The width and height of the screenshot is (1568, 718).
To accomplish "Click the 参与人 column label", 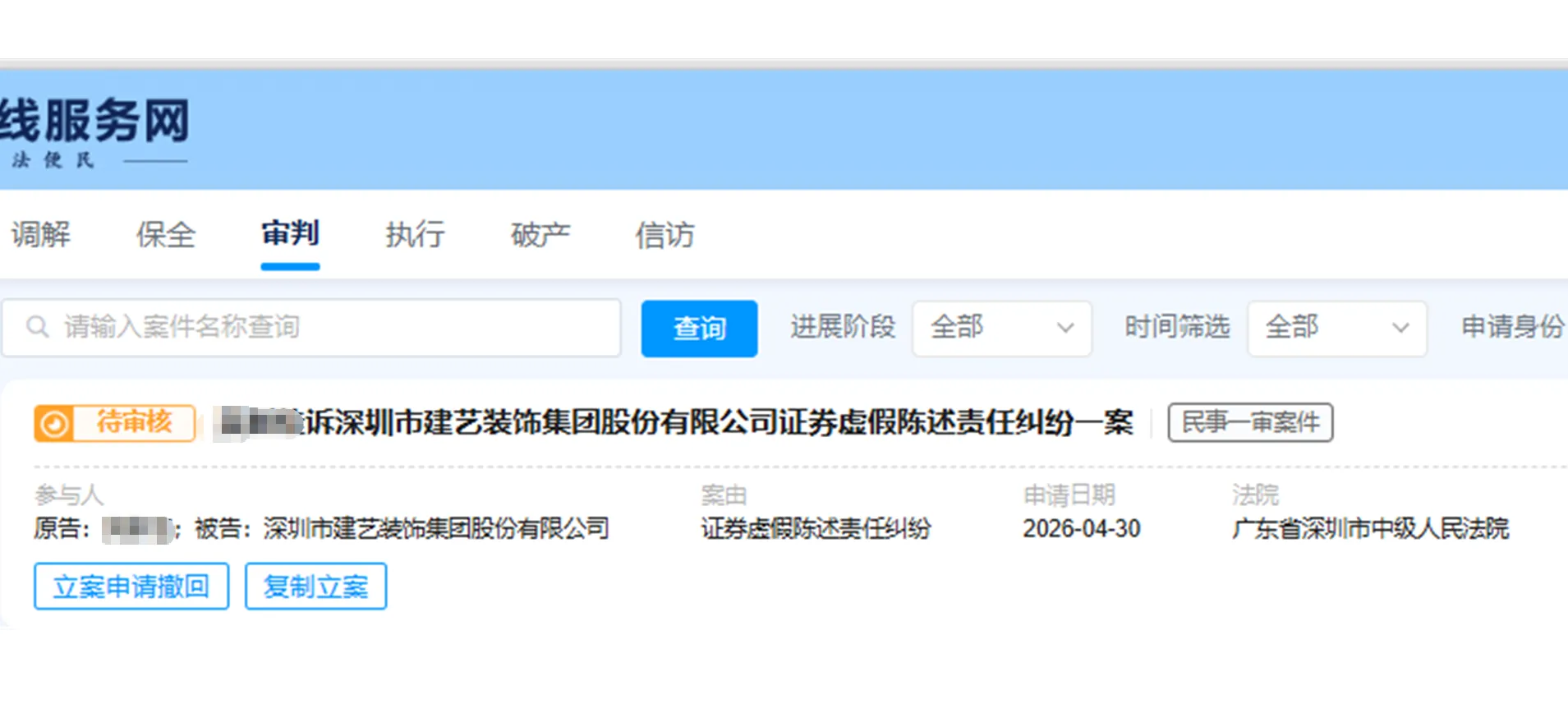I will point(69,495).
